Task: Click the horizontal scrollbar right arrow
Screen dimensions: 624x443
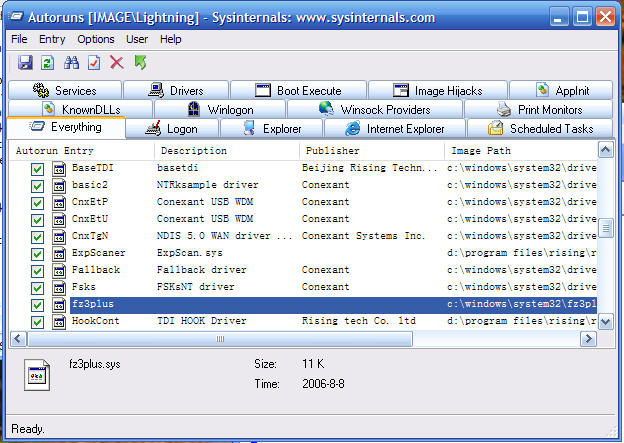Action: (x=588, y=339)
